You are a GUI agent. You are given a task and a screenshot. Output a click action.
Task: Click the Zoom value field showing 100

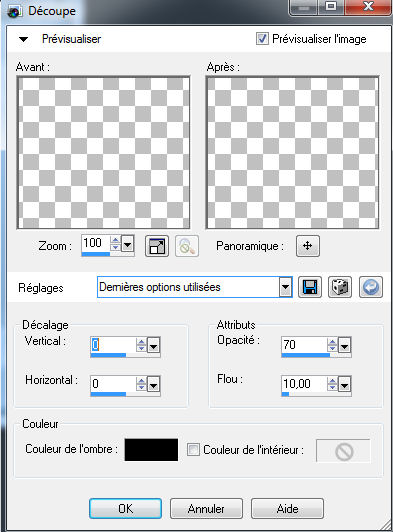96,243
